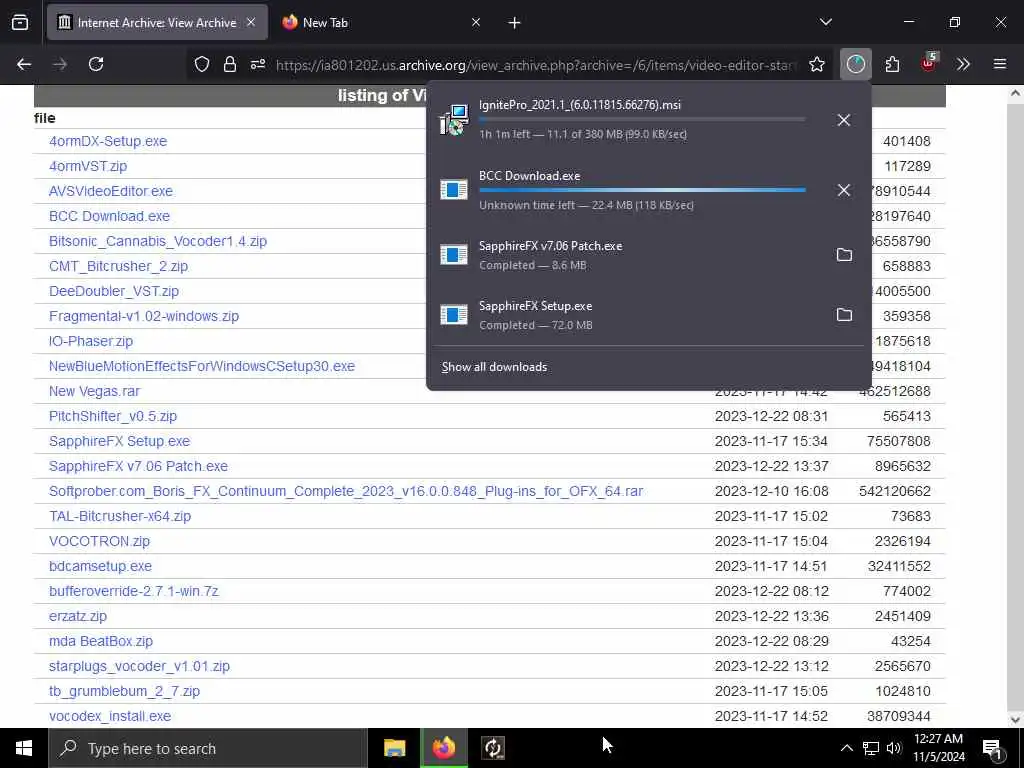Click the BCC Download.exe file icon in downloads
This screenshot has width=1024, height=768.
pos(454,190)
